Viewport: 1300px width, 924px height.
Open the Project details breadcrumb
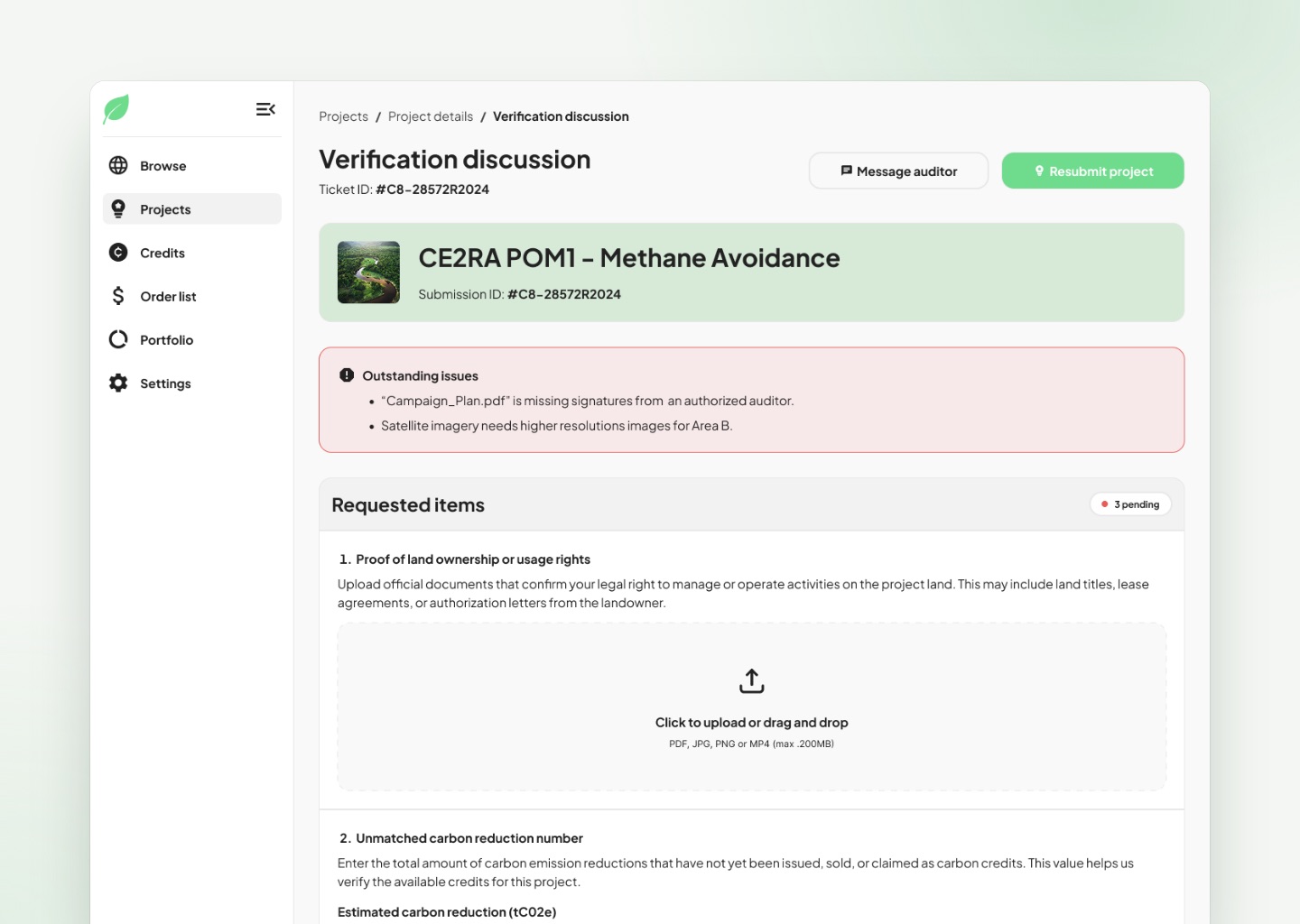[x=431, y=116]
